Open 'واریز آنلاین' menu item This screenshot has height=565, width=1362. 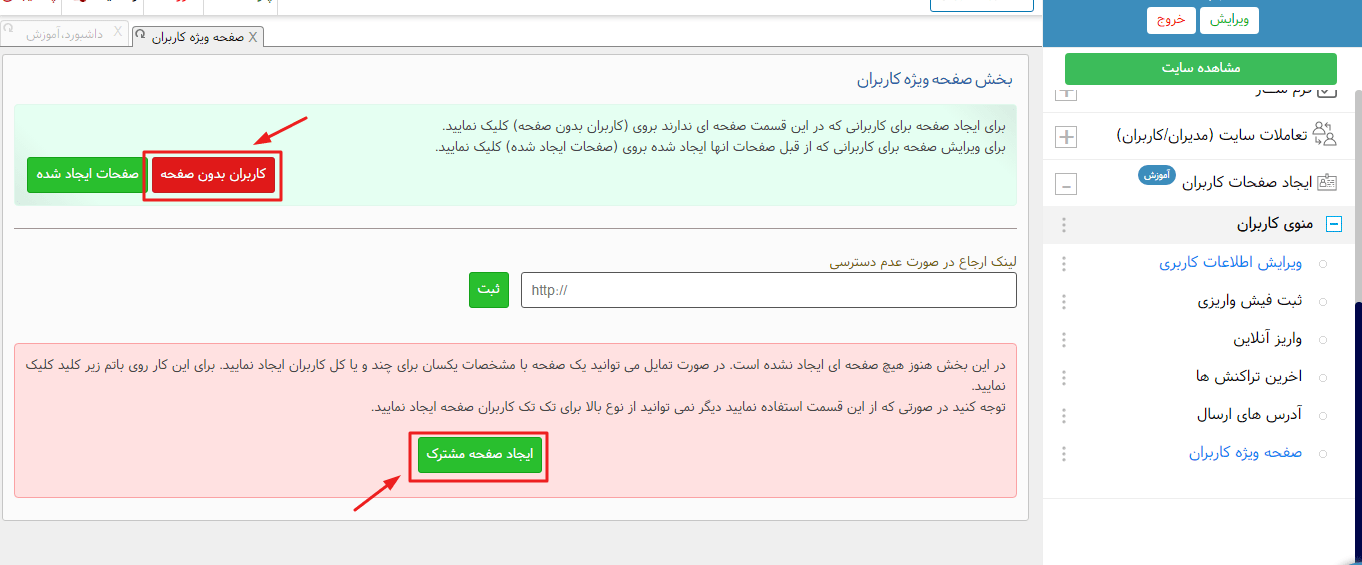(1267, 339)
